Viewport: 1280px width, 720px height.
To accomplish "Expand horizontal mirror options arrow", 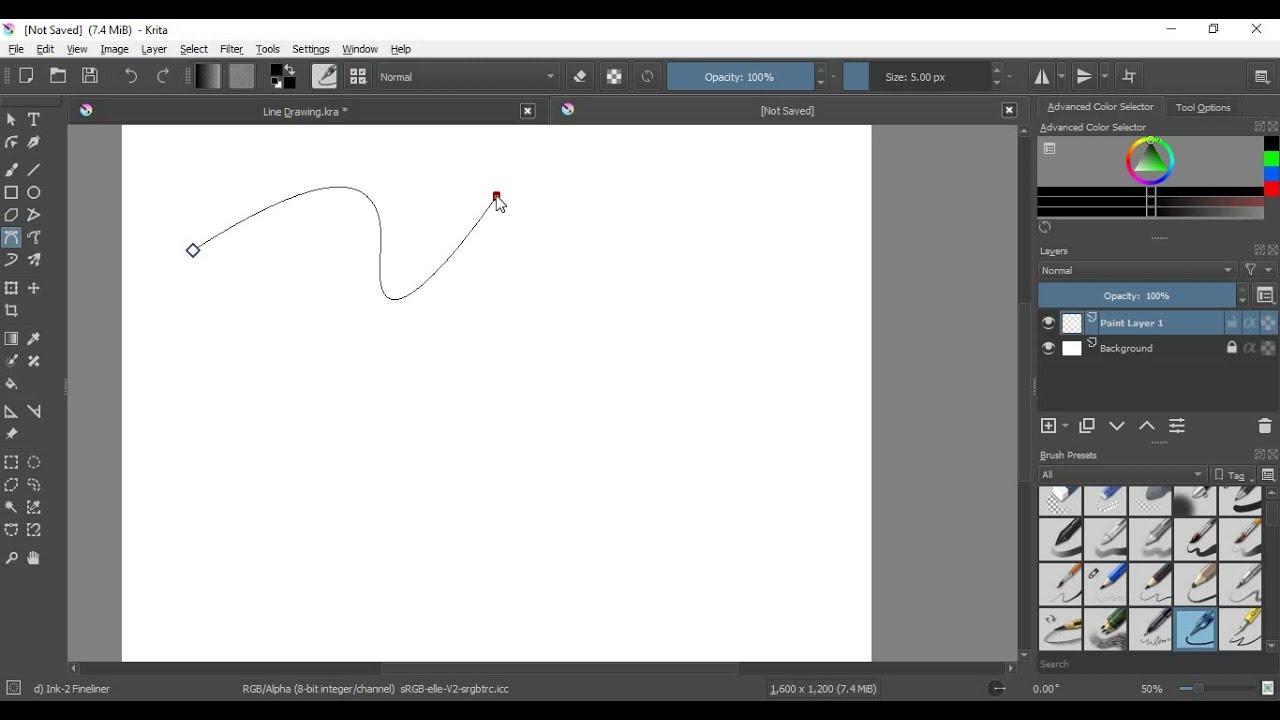I will (1062, 76).
